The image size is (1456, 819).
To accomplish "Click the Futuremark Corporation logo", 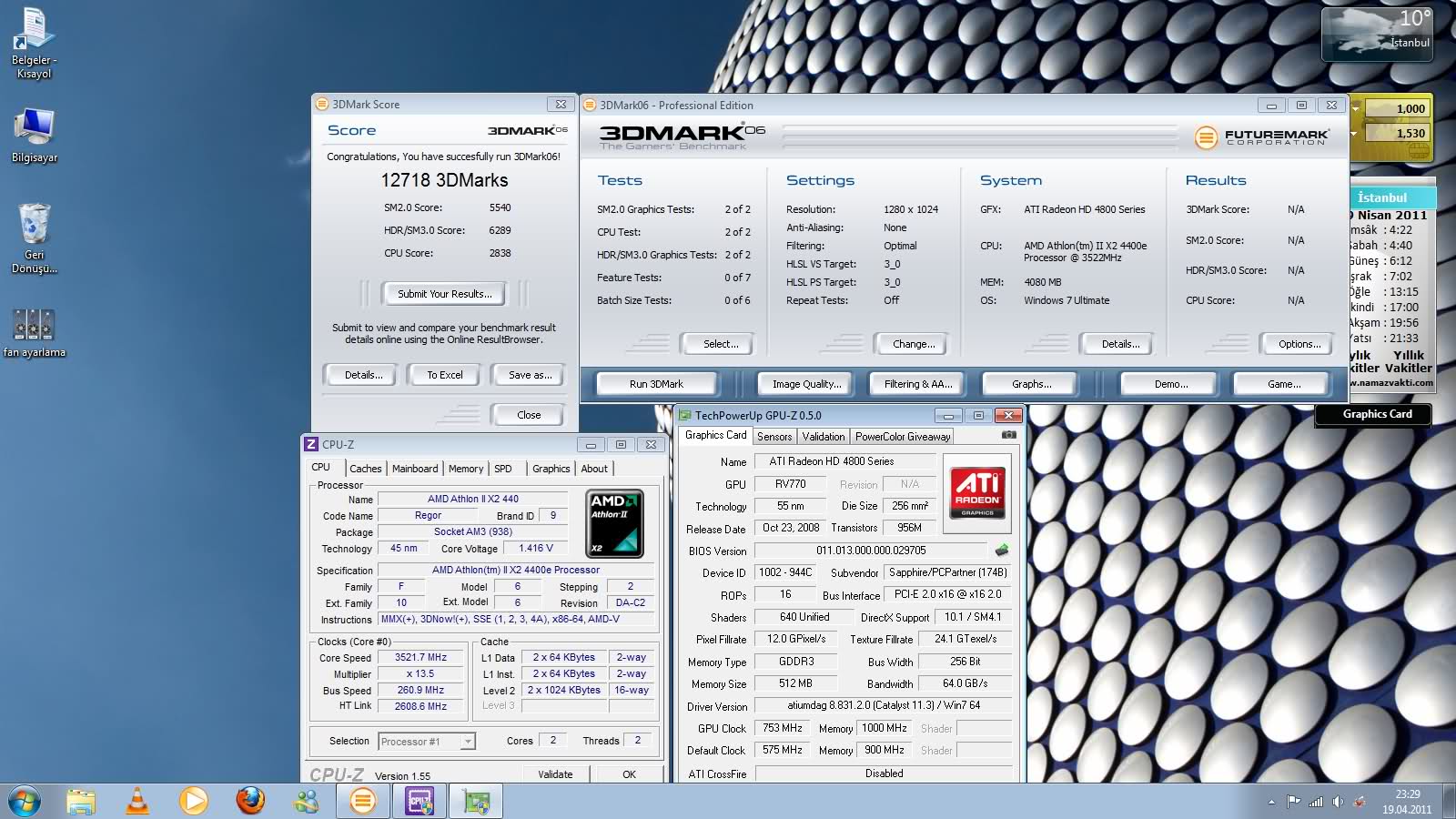I will pos(1261,137).
